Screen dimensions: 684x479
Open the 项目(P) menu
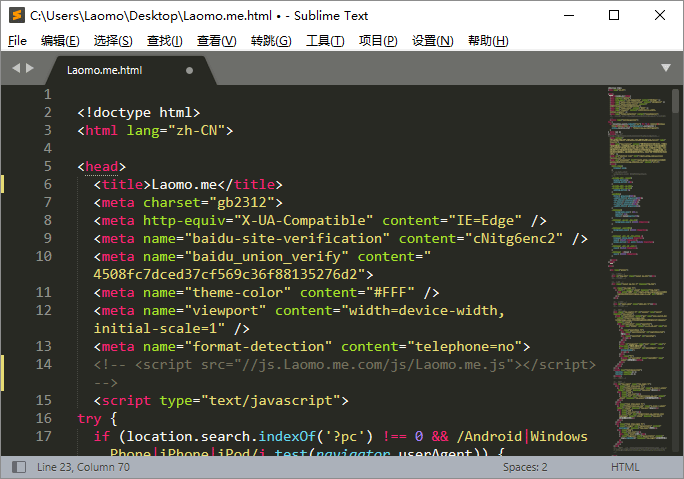point(378,41)
